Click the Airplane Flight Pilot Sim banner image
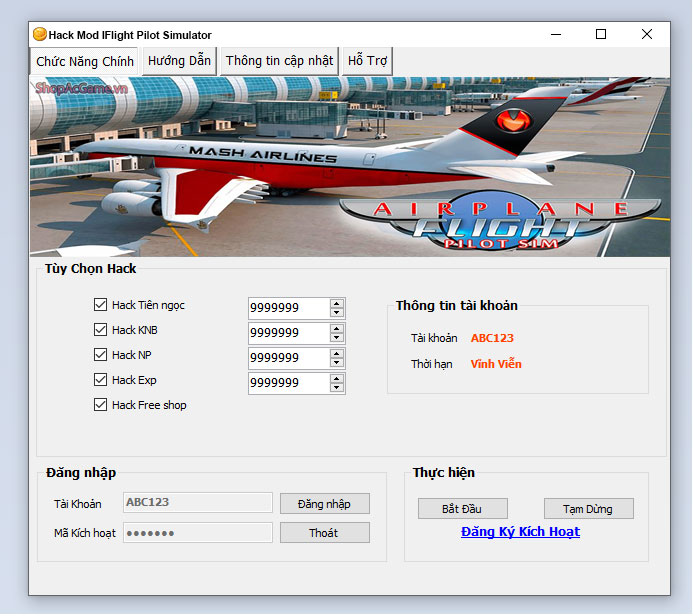The image size is (693, 616). [350, 167]
